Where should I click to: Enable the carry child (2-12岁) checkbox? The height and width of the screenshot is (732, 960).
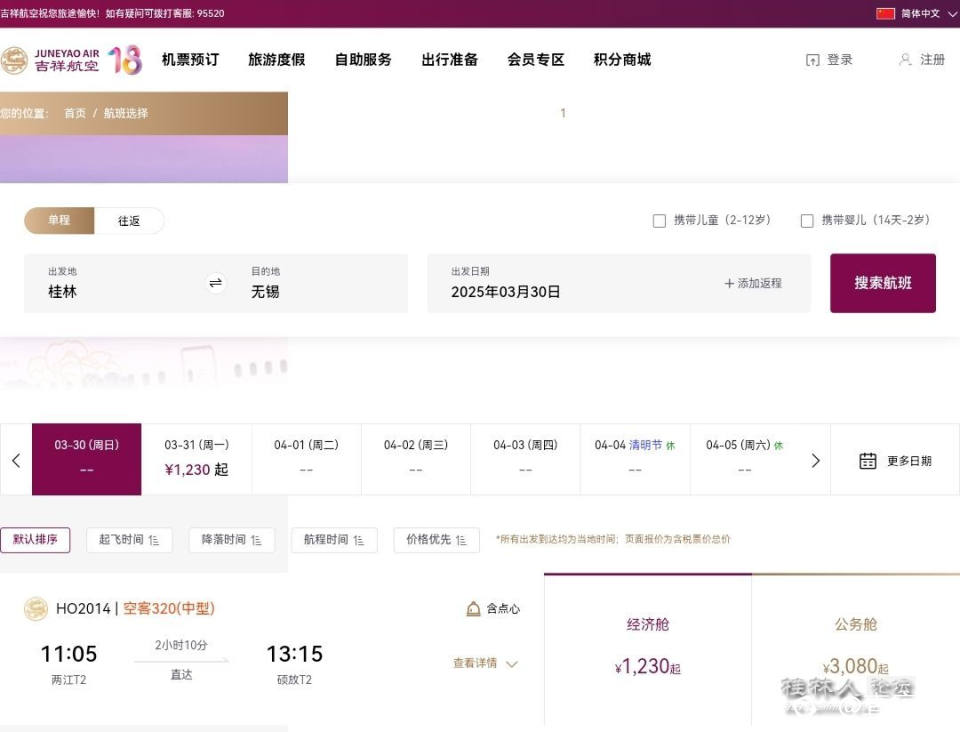[x=659, y=221]
